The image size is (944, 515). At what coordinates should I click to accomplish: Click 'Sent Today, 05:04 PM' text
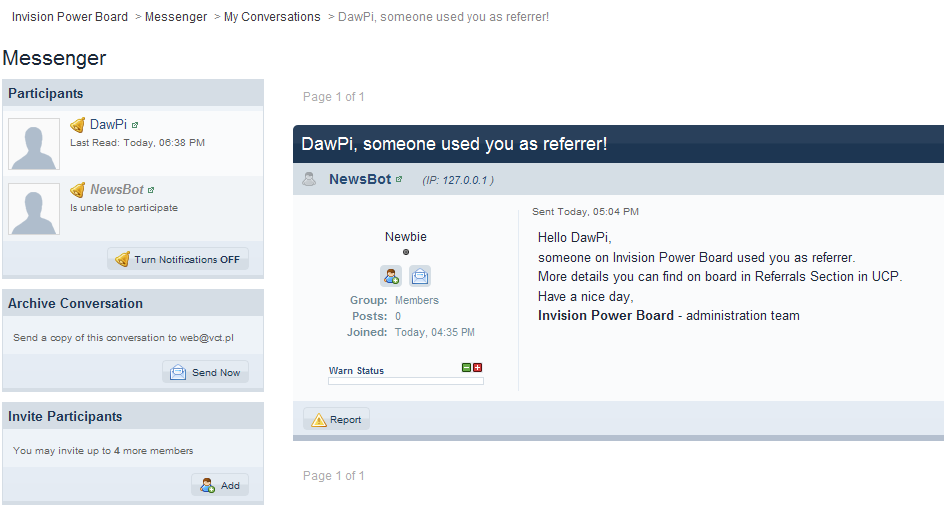click(x=585, y=211)
